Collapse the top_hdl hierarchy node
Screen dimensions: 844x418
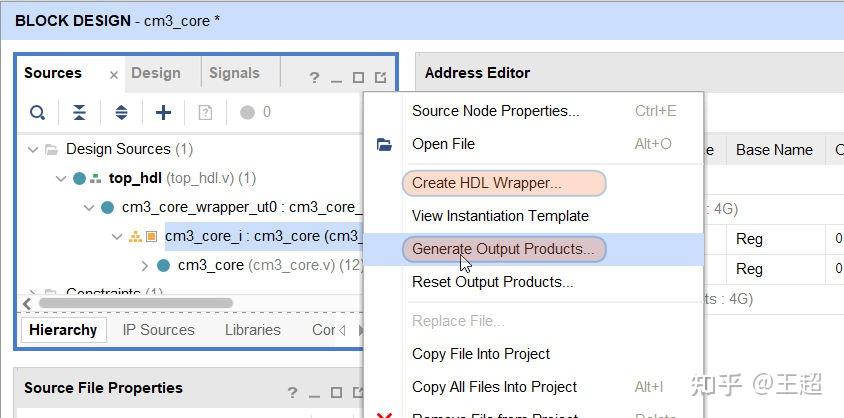click(61, 179)
